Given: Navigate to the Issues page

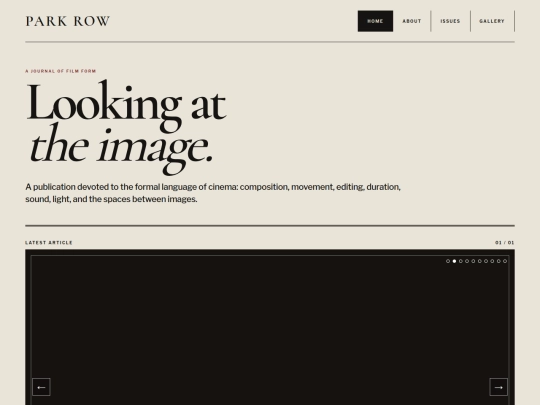Looking at the screenshot, I should pos(450,21).
